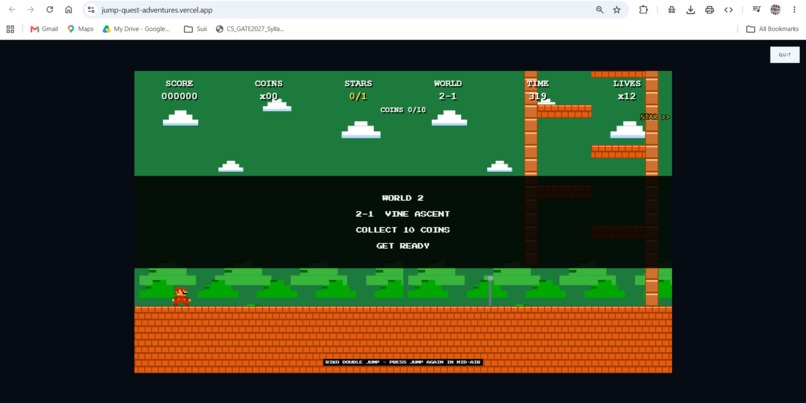
Task: Click the SCORE 000000 counter
Action: [179, 89]
